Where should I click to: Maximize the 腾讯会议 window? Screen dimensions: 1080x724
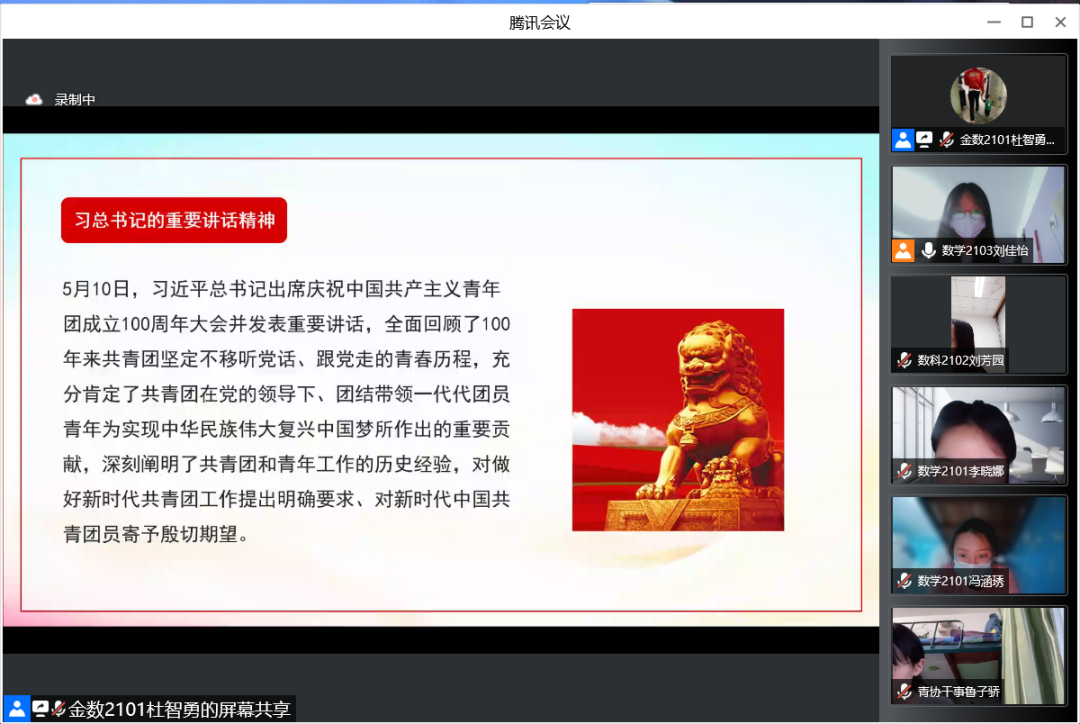(1027, 22)
